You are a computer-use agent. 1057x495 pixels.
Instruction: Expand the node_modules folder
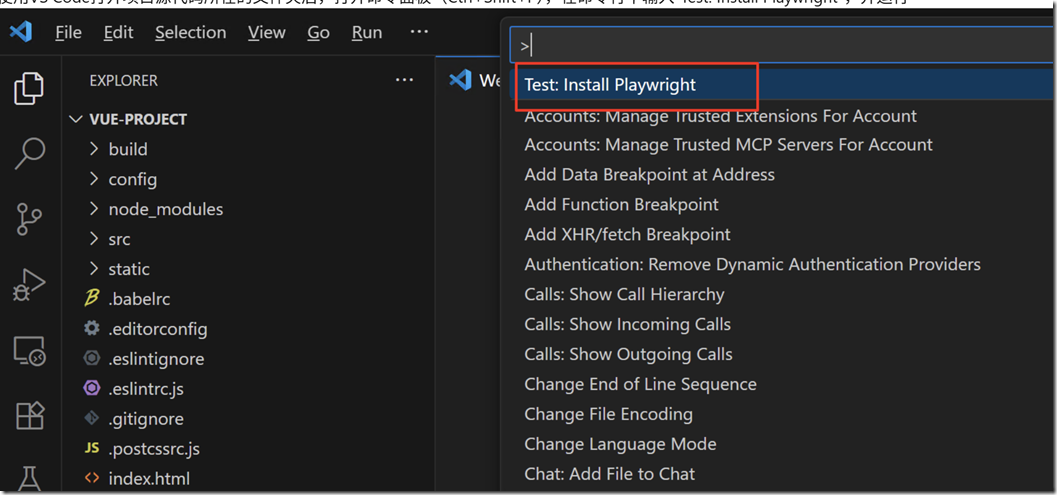(x=165, y=209)
